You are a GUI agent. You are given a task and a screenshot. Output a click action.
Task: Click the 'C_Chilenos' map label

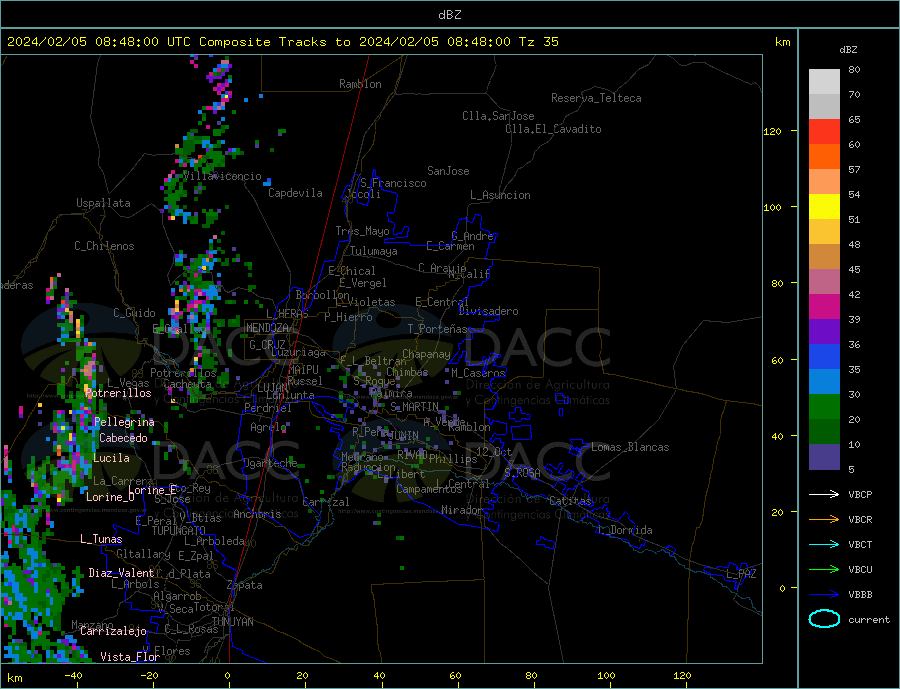pos(104,246)
